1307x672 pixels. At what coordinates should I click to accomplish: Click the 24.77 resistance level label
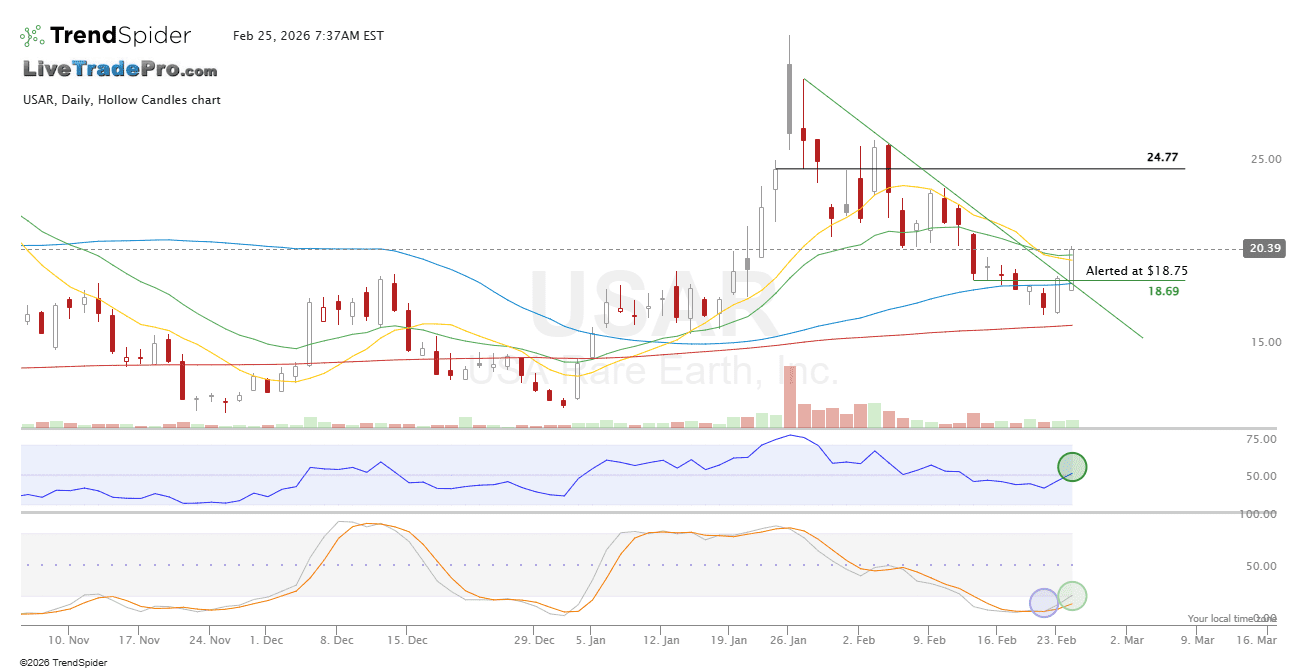[x=1162, y=158]
